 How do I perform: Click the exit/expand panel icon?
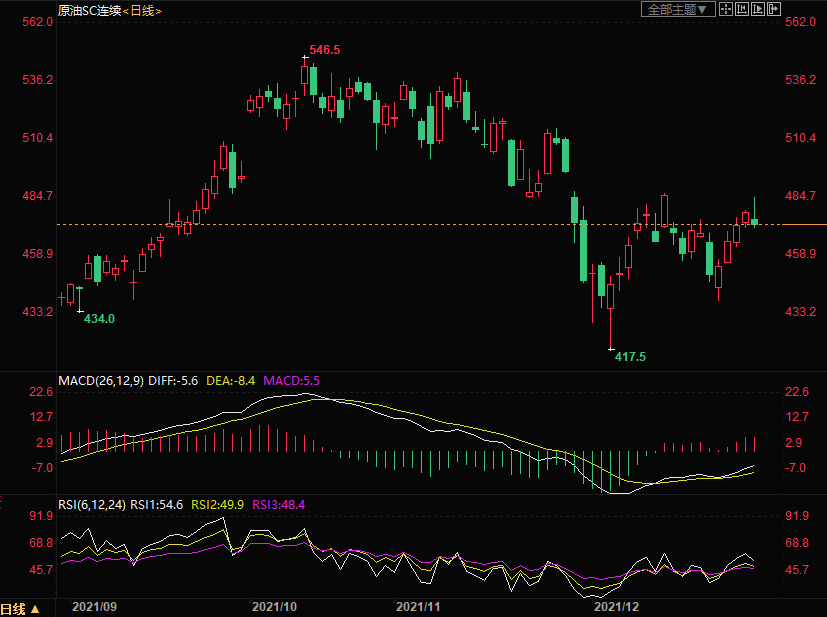pyautogui.click(x=772, y=9)
